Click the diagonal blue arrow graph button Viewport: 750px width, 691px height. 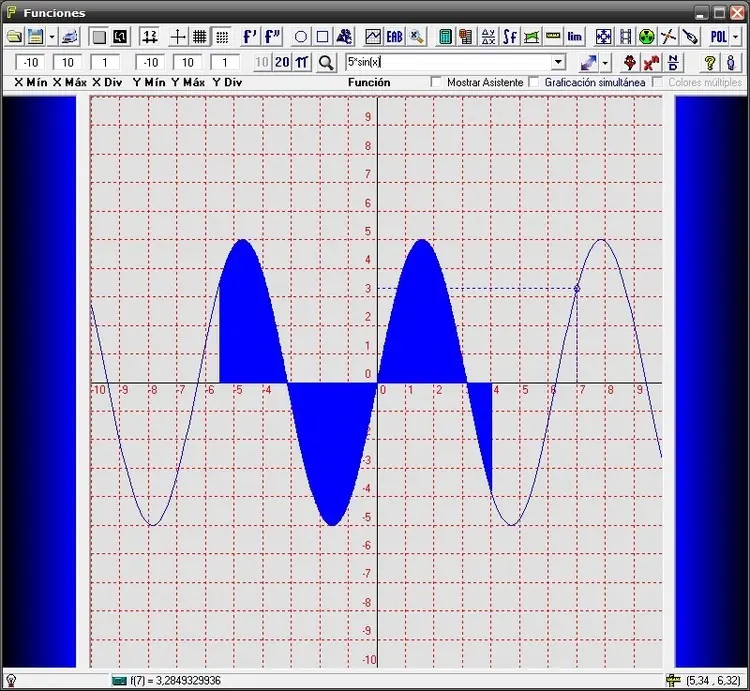point(588,63)
